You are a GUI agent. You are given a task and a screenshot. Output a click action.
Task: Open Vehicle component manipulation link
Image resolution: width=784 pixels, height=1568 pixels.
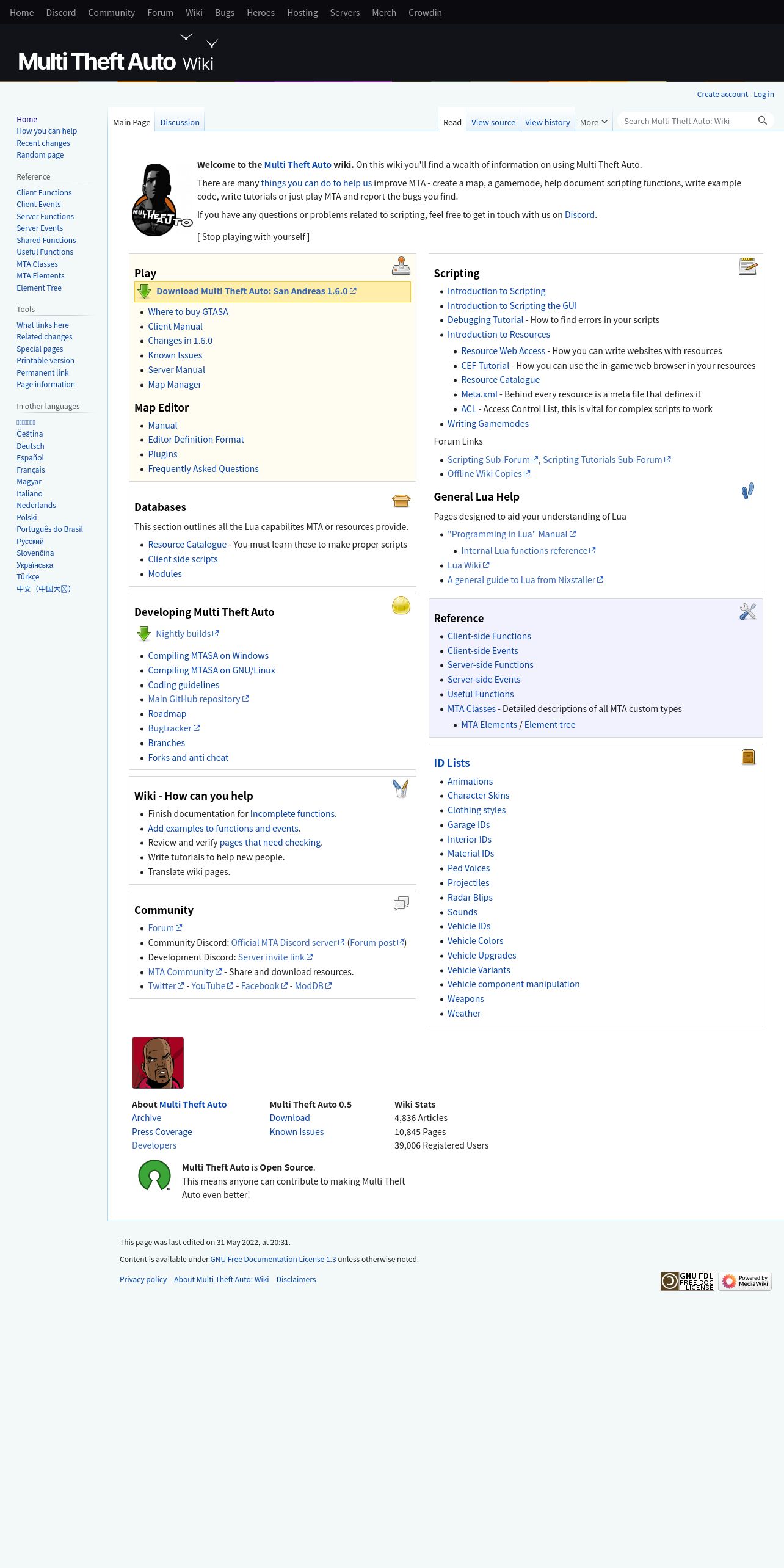tap(514, 984)
